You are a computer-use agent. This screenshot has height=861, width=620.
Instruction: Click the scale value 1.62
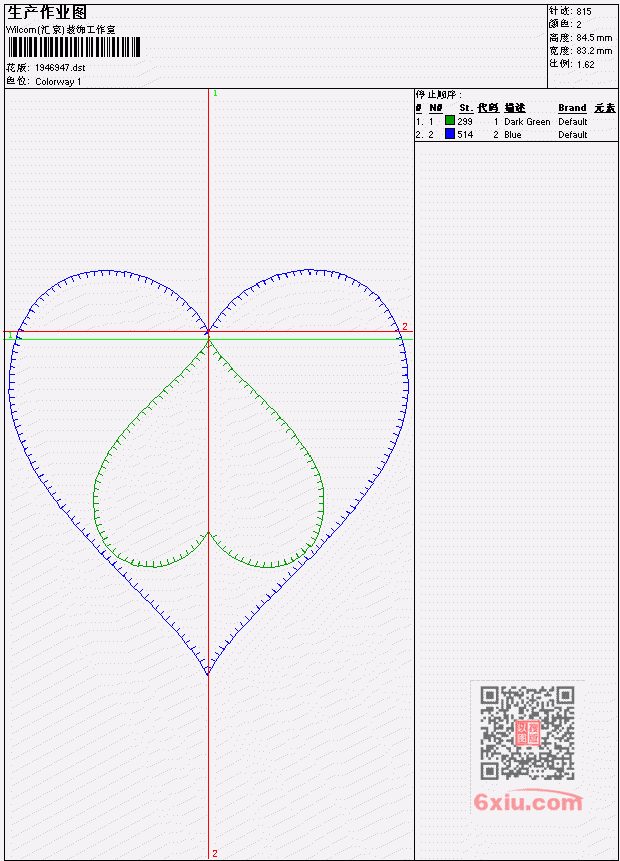point(585,64)
